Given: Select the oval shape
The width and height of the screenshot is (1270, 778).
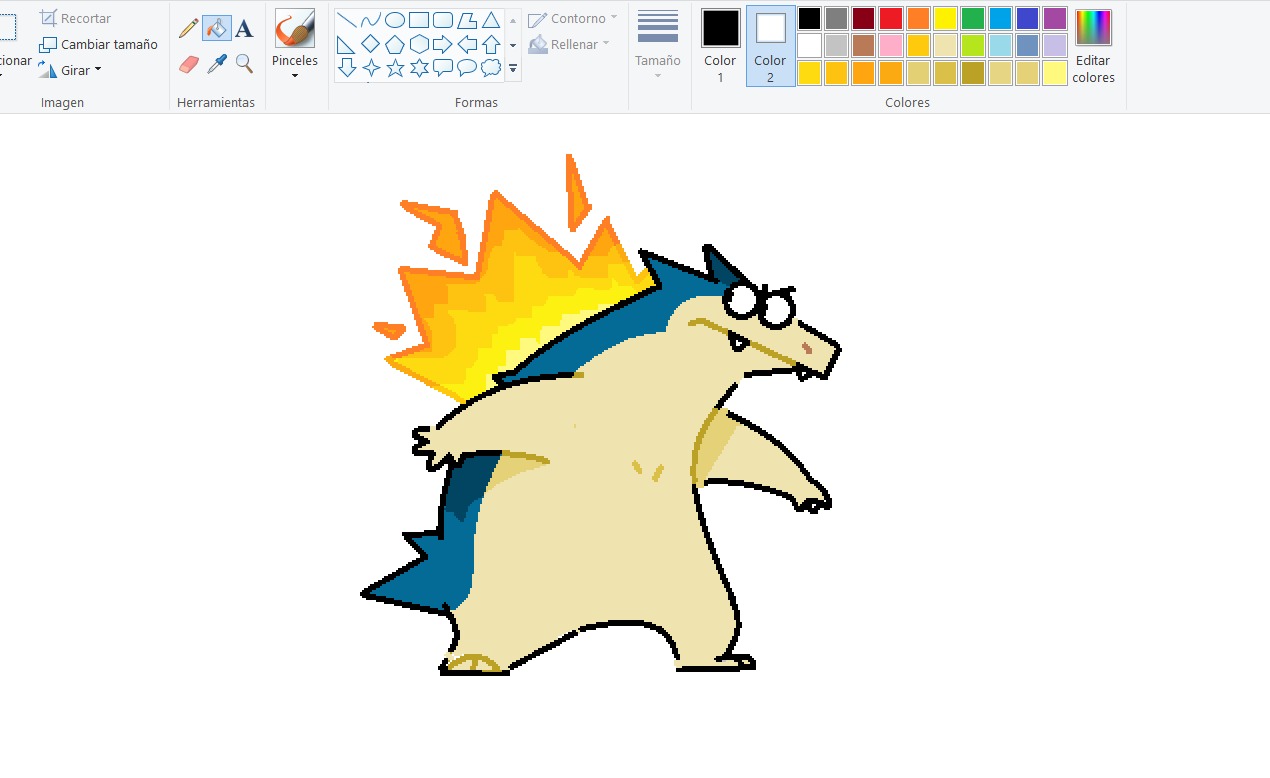Looking at the screenshot, I should tap(395, 19).
